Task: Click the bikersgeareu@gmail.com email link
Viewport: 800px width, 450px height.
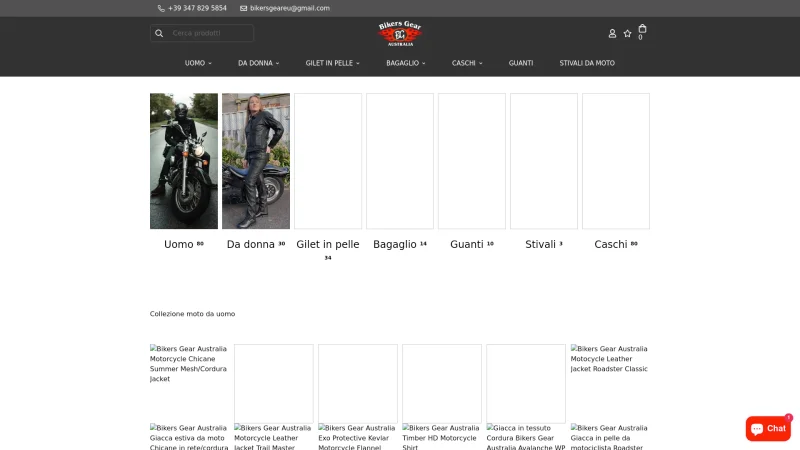Action: (290, 8)
